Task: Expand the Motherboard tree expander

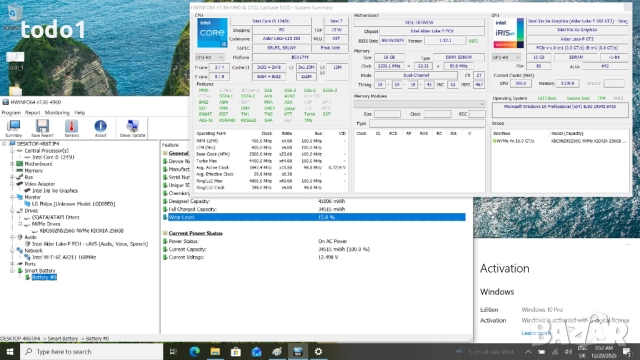Action: [12, 164]
